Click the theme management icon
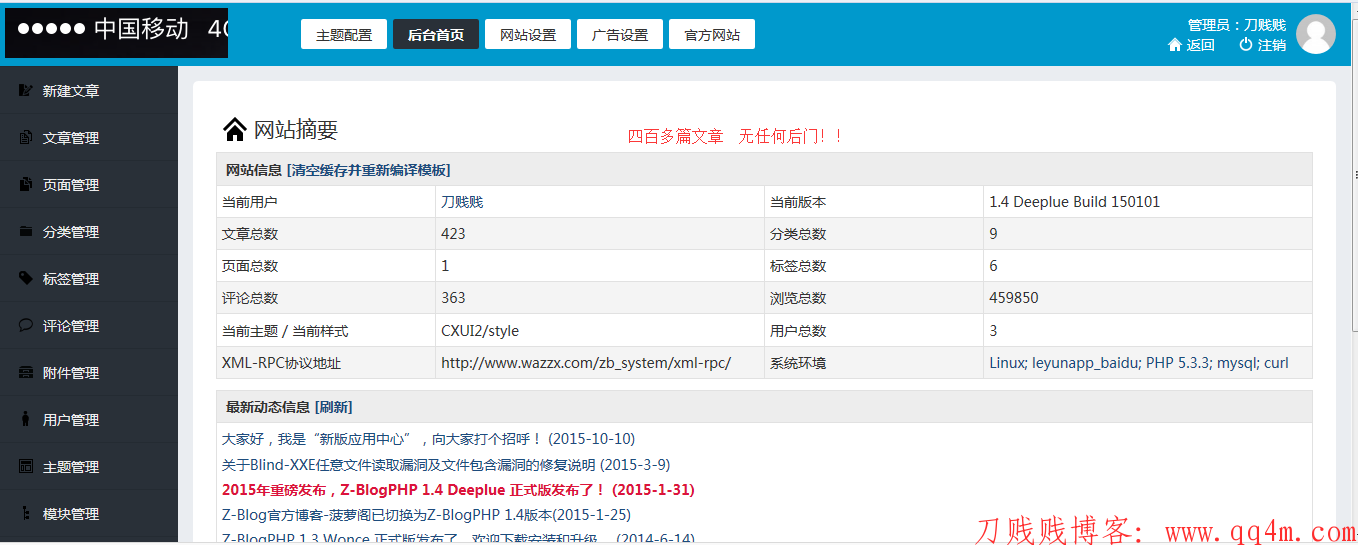The width and height of the screenshot is (1358, 545). pyautogui.click(x=26, y=467)
